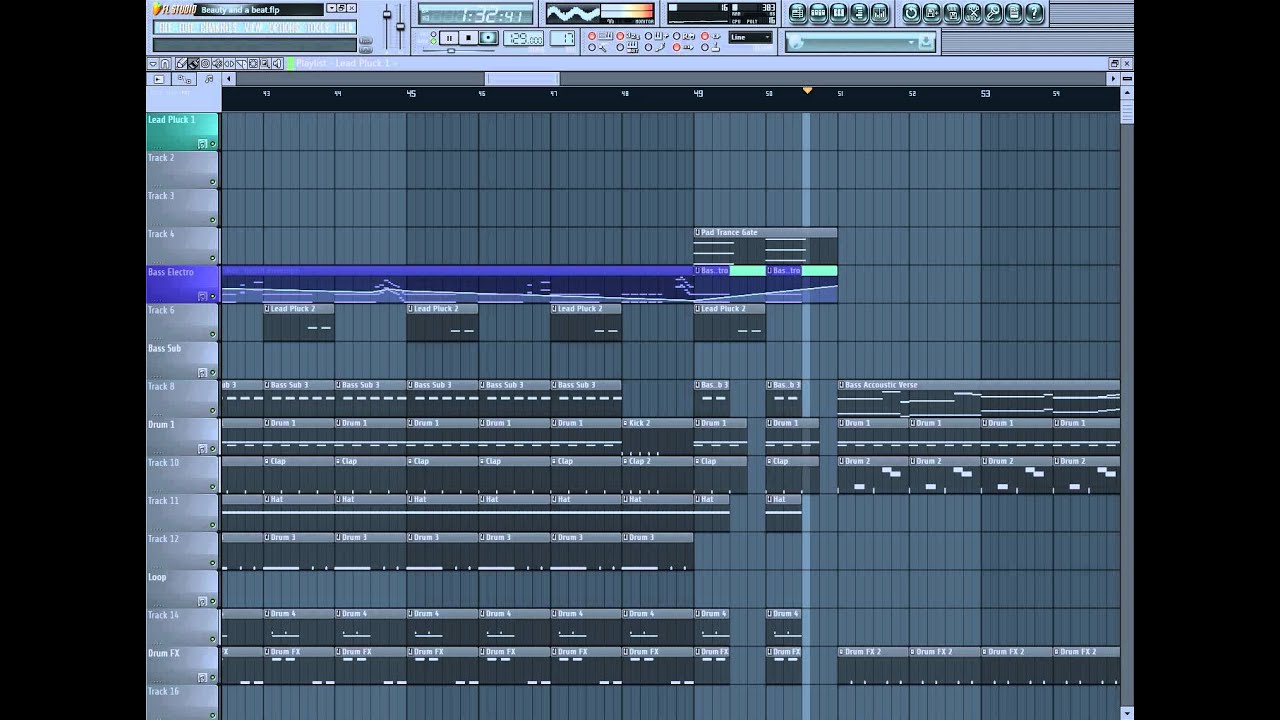Viewport: 1280px width, 720px height.
Task: Open the piano roll view button
Action: [838, 13]
